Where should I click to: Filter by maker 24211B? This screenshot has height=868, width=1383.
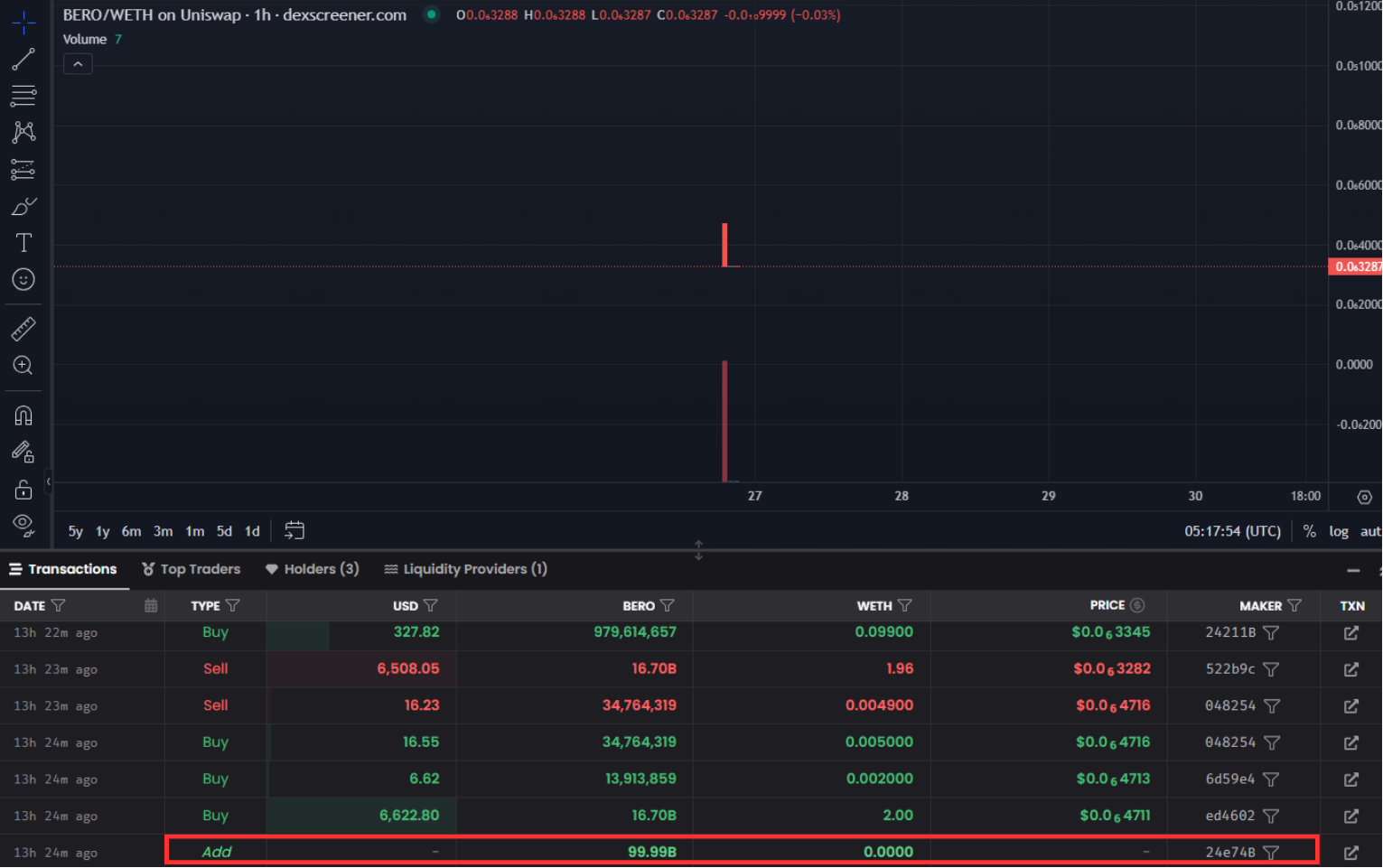(x=1271, y=633)
